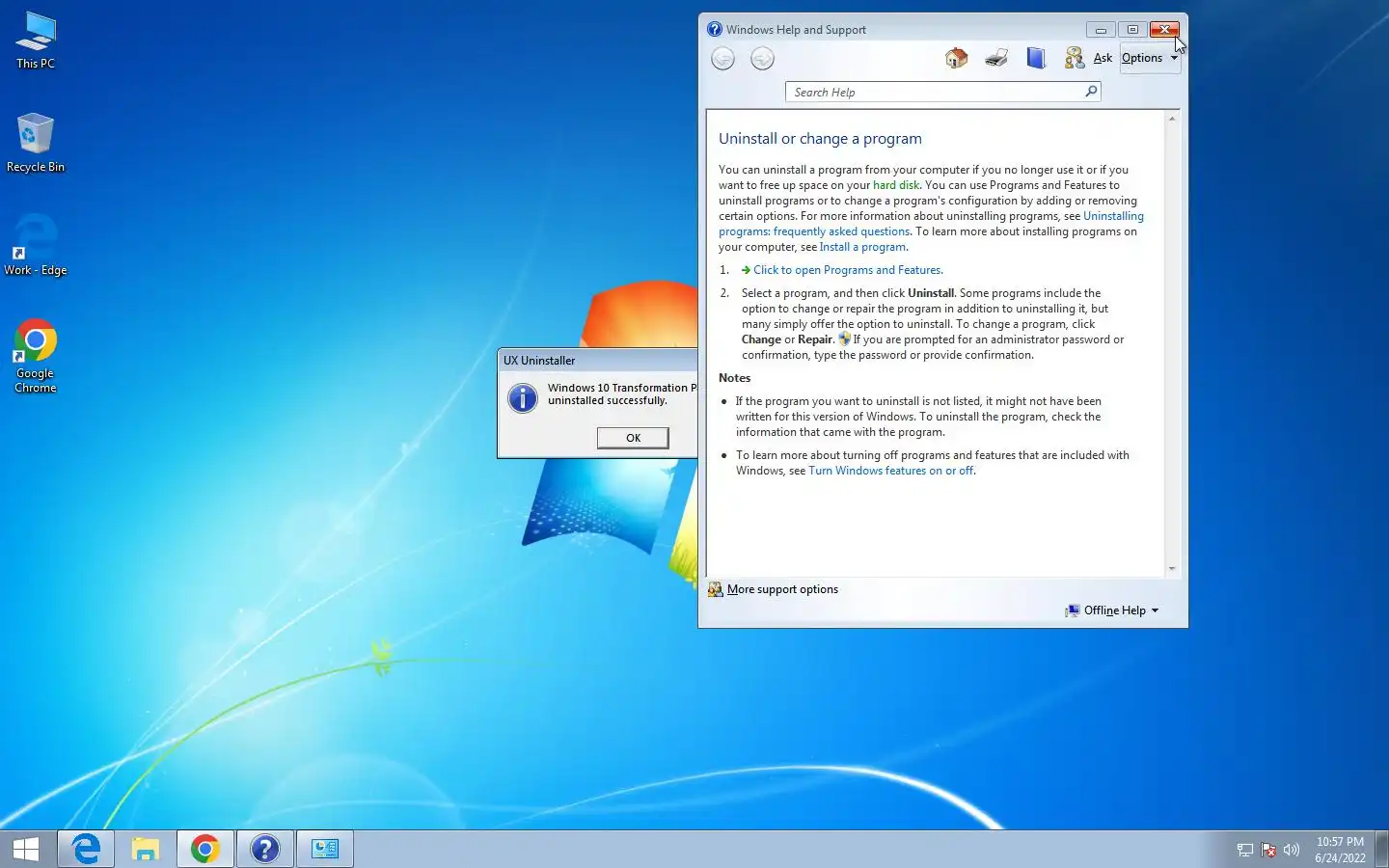Open the 'hard disk' definition link
This screenshot has width=1389, height=868.
(x=896, y=185)
